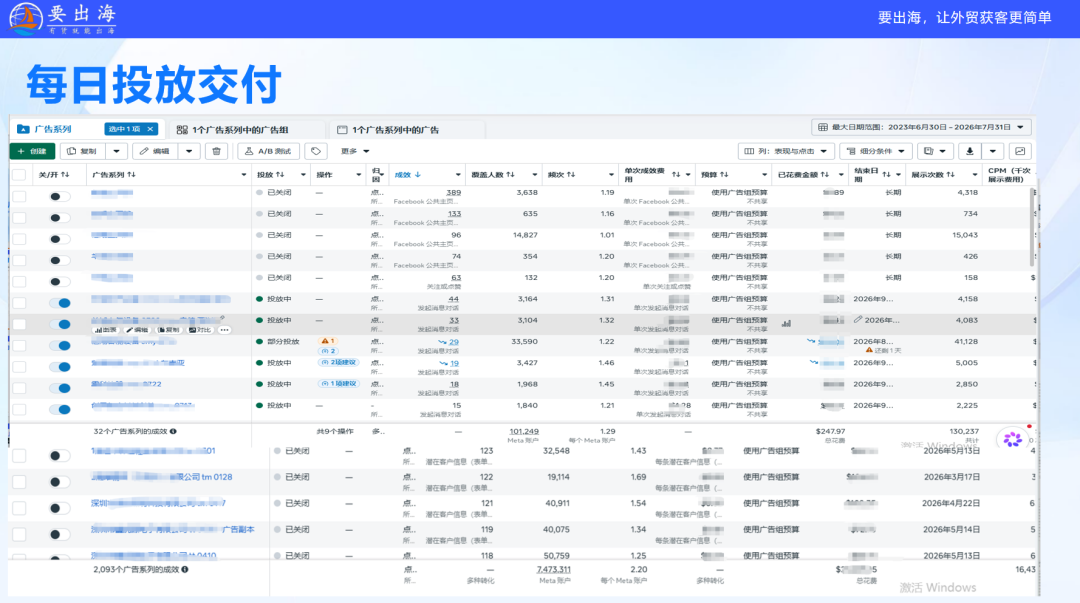Toggle on campaign with 133 results

point(60,218)
